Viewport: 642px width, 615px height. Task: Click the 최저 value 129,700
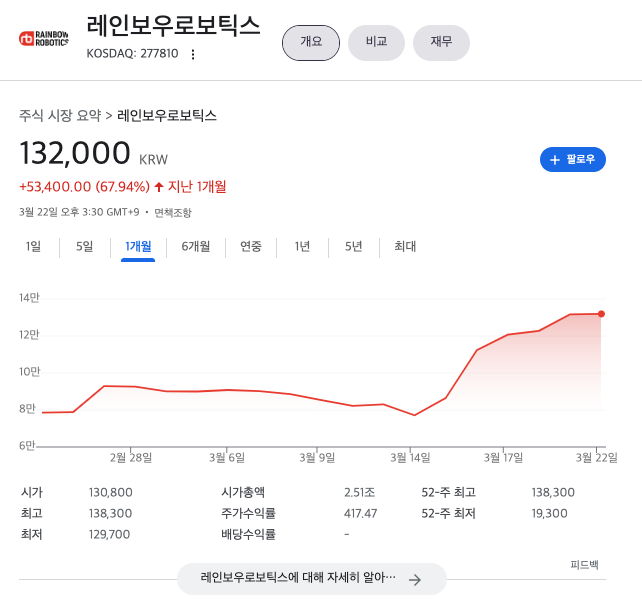click(x=109, y=534)
